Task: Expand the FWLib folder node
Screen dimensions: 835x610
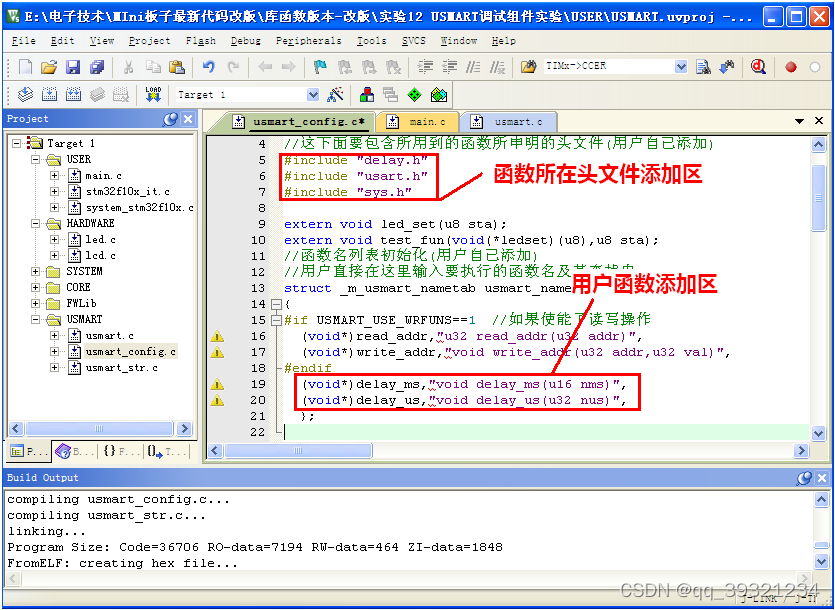Action: pyautogui.click(x=35, y=304)
